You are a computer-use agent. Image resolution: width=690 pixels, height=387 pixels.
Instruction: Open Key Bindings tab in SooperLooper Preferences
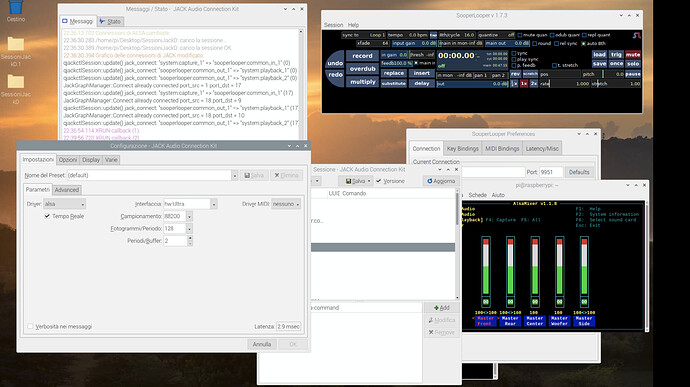click(x=462, y=148)
